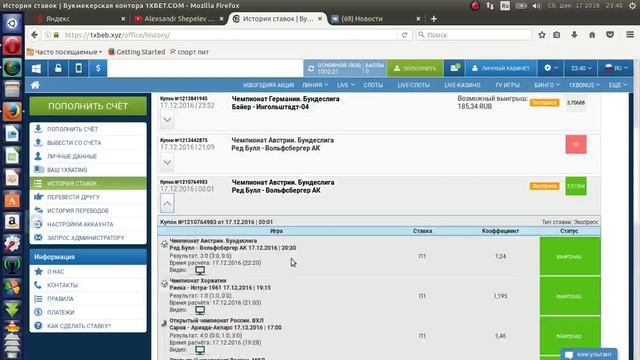Select ЛИЧНЫЕ ДАННЫЕ in sidebar
The width and height of the screenshot is (640, 360).
88,156
